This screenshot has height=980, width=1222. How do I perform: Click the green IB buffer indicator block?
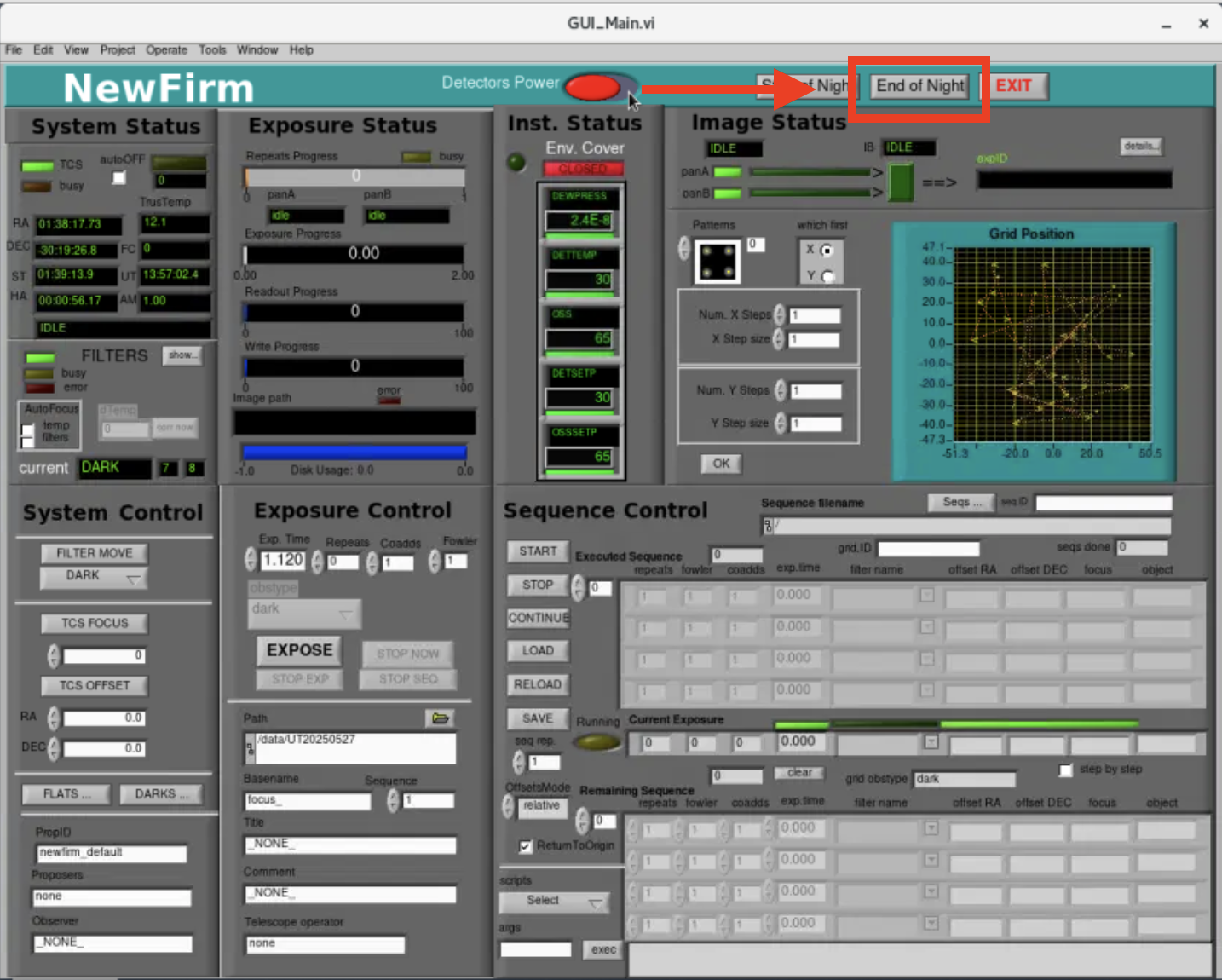pyautogui.click(x=901, y=182)
